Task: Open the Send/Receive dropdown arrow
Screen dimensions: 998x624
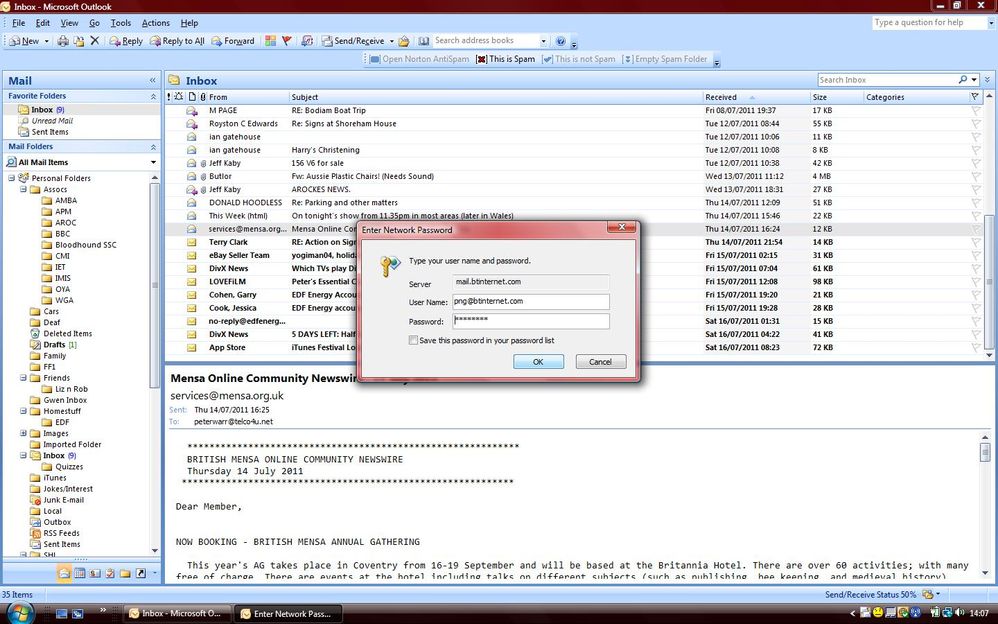Action: click(391, 41)
